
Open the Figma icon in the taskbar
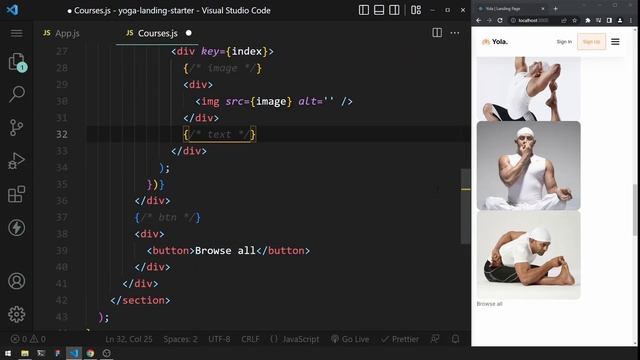(x=57, y=353)
